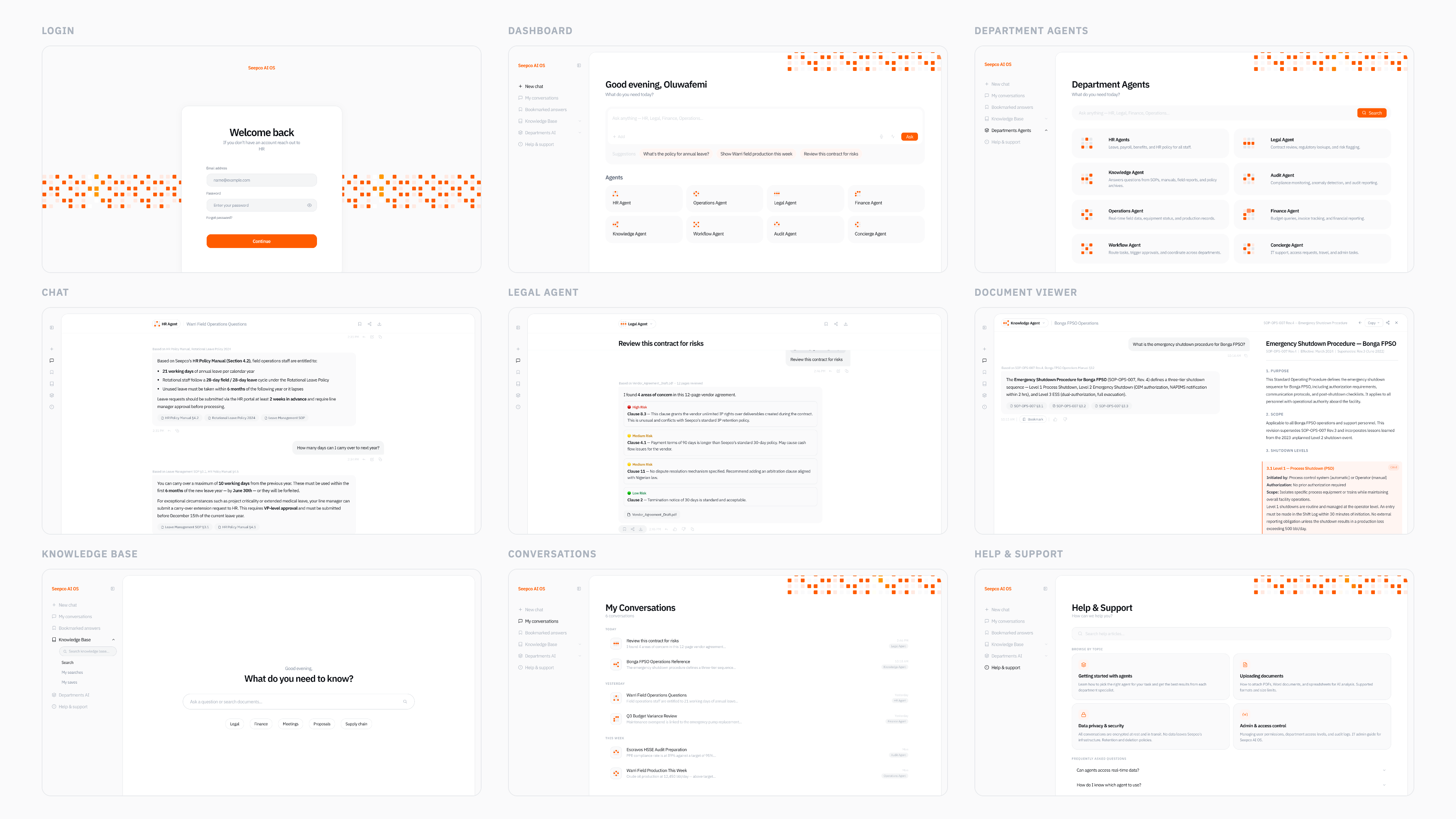Collapse sidebar via toggle on Help & Support screen
This screenshot has height=819, width=1456.
point(1045,588)
